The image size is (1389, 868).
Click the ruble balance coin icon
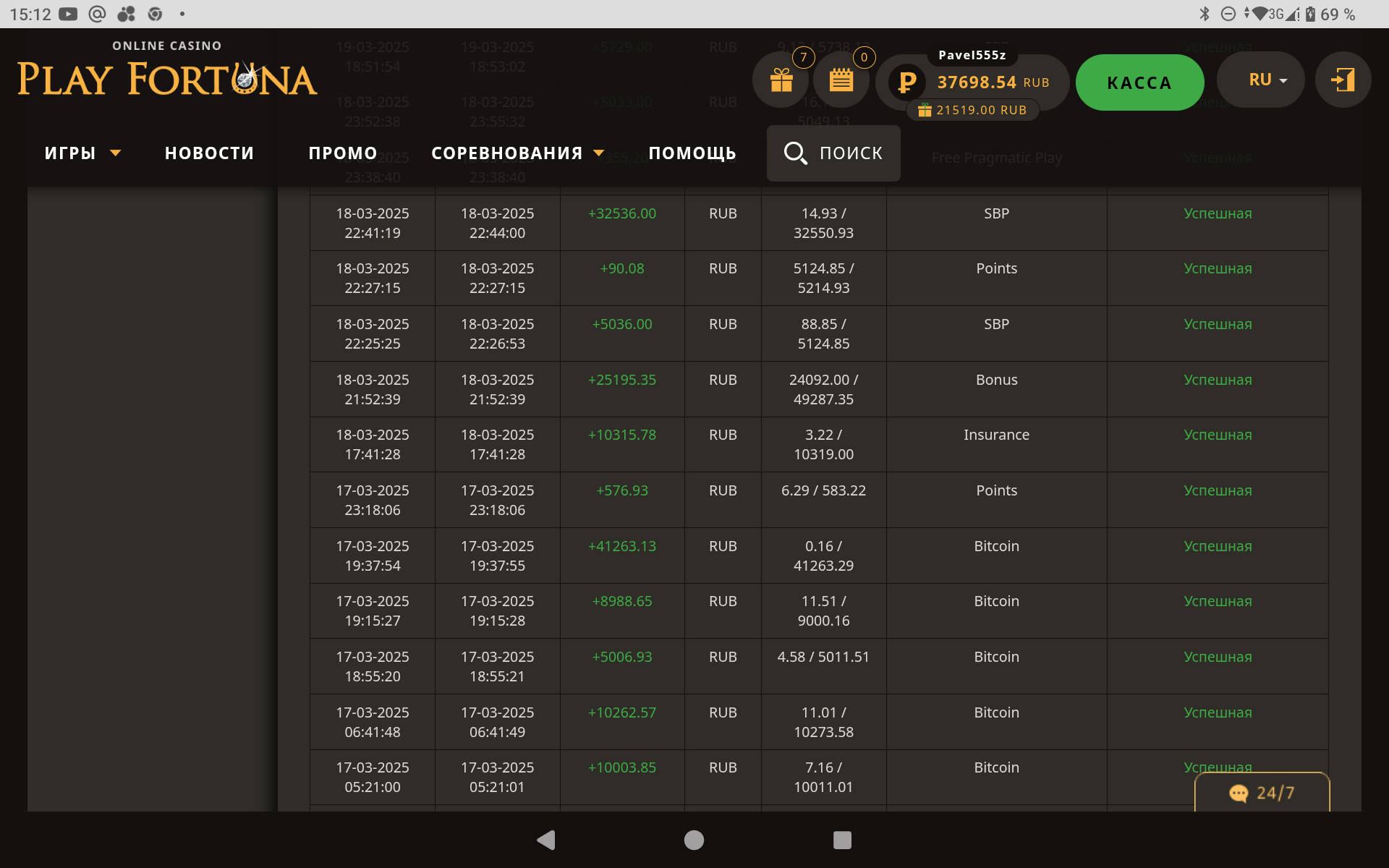[906, 82]
